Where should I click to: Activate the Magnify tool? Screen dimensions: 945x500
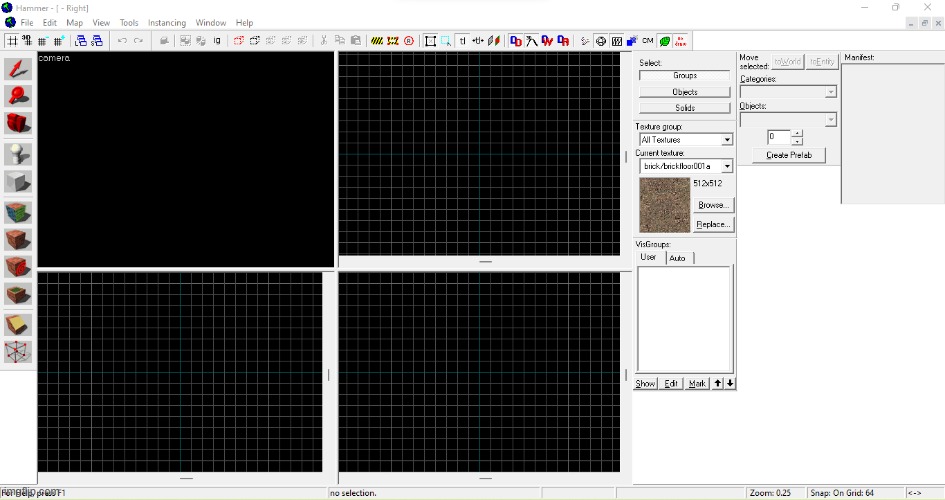pyautogui.click(x=18, y=96)
